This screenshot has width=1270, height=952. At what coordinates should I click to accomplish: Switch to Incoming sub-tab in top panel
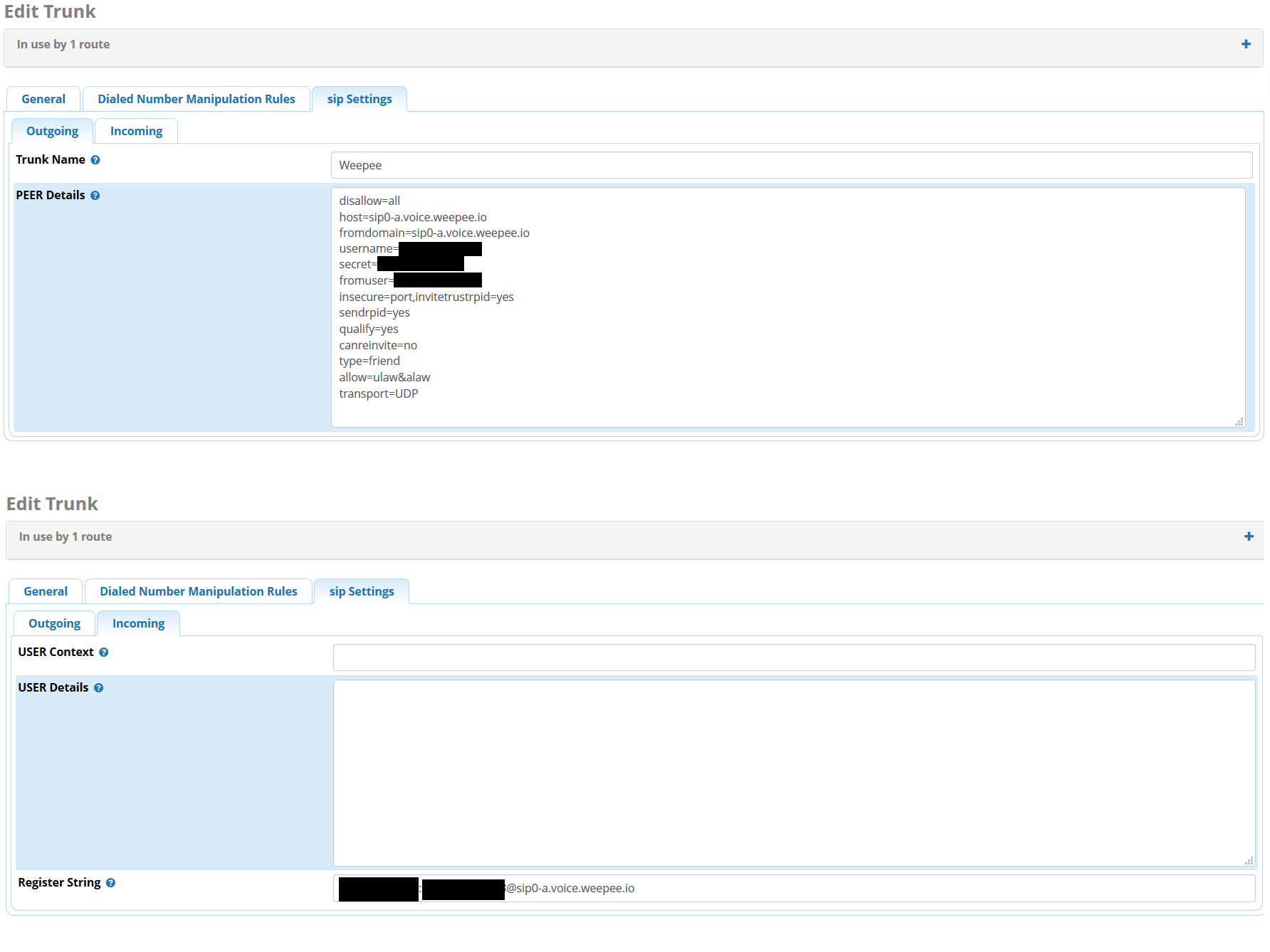[136, 131]
